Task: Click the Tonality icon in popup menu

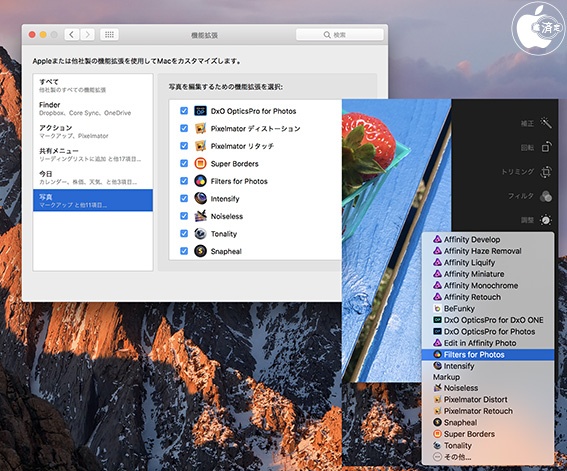Action: pos(437,445)
